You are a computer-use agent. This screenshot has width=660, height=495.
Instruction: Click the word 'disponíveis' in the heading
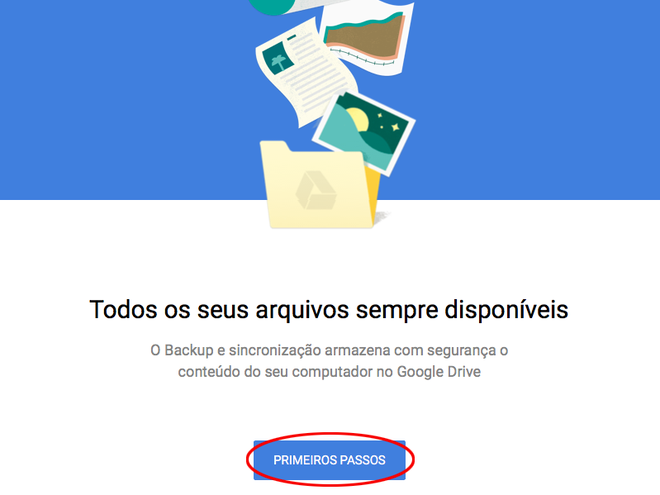tap(507, 310)
